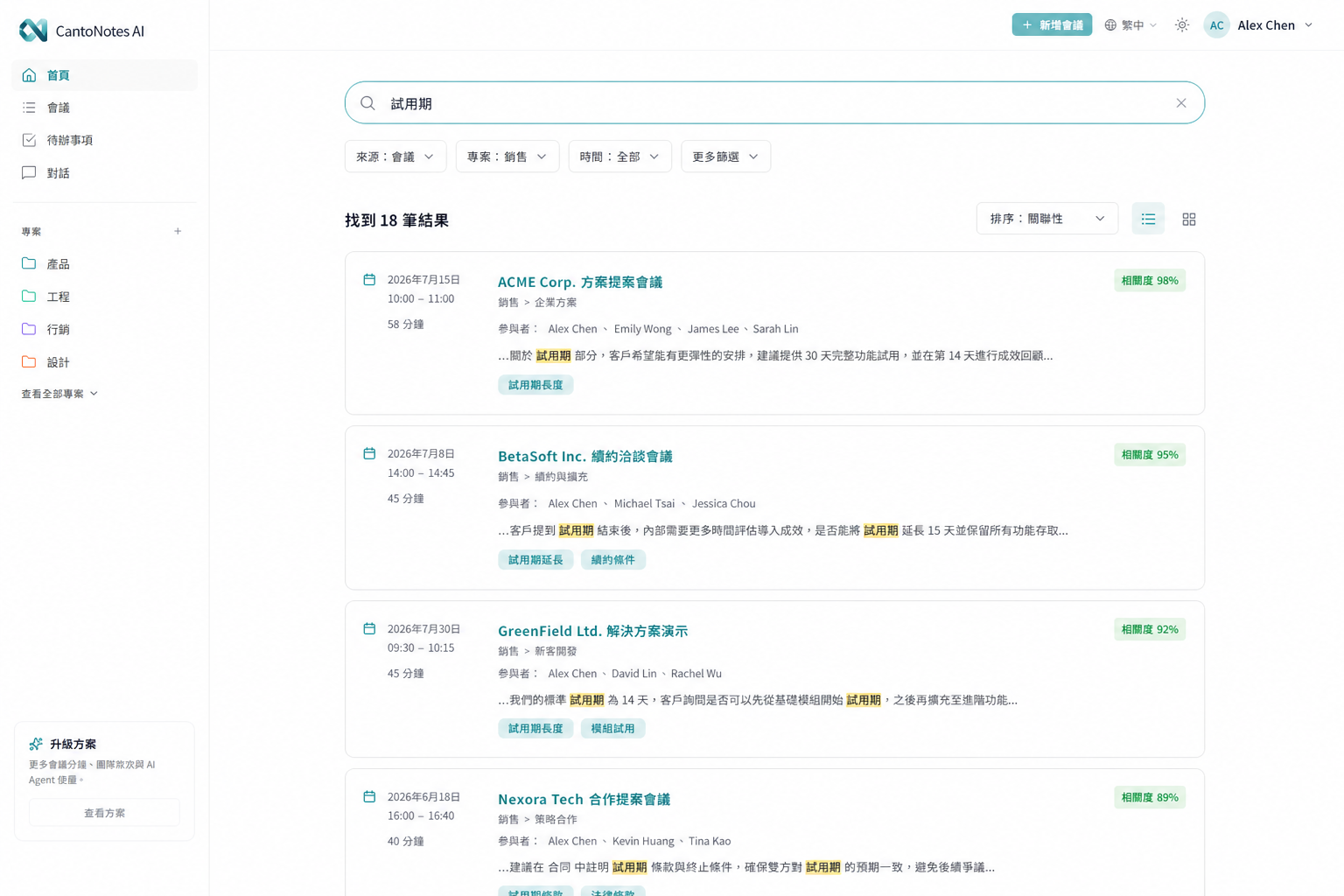Open the 工程 project folder

104,297
